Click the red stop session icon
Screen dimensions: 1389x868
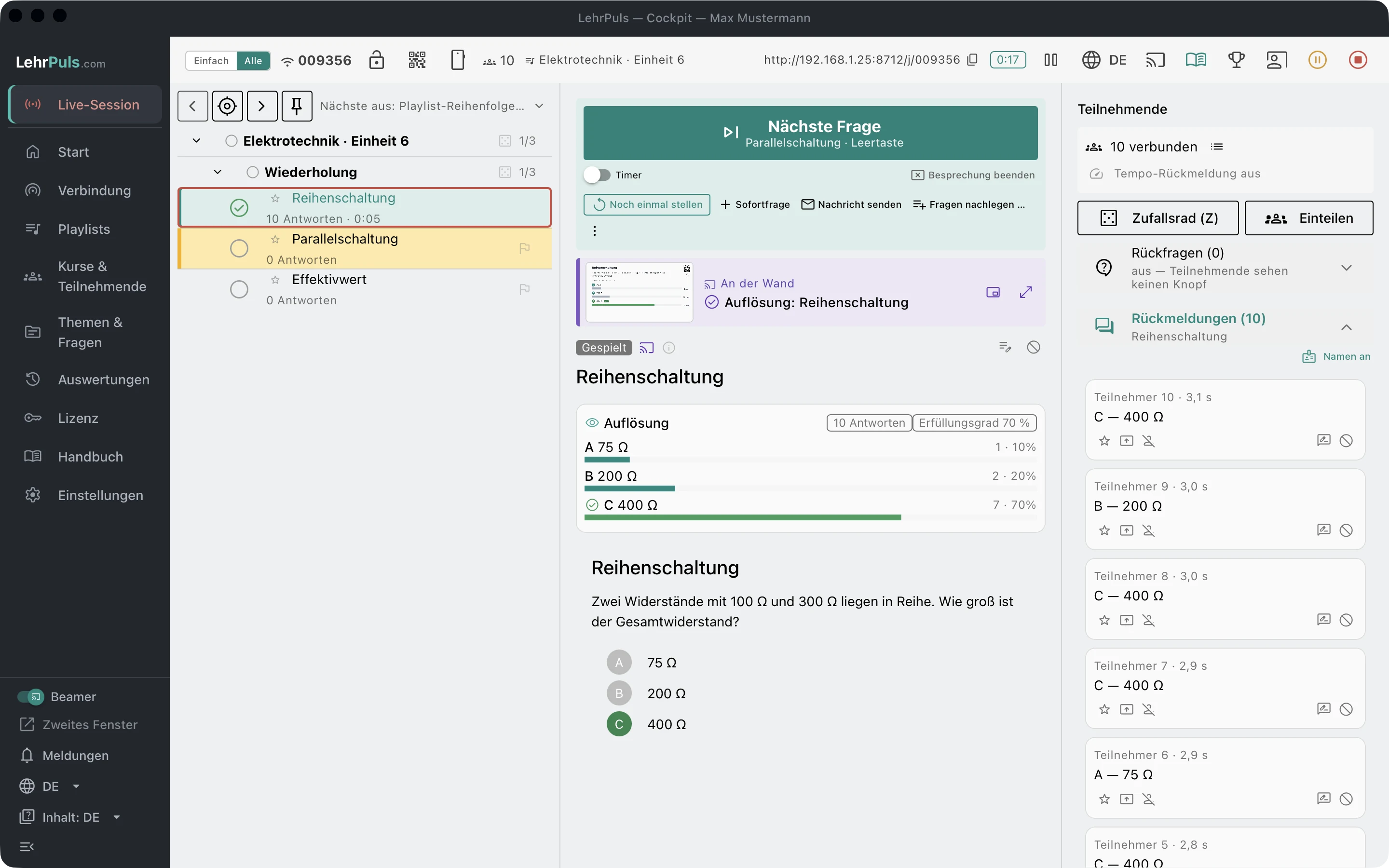1358,60
